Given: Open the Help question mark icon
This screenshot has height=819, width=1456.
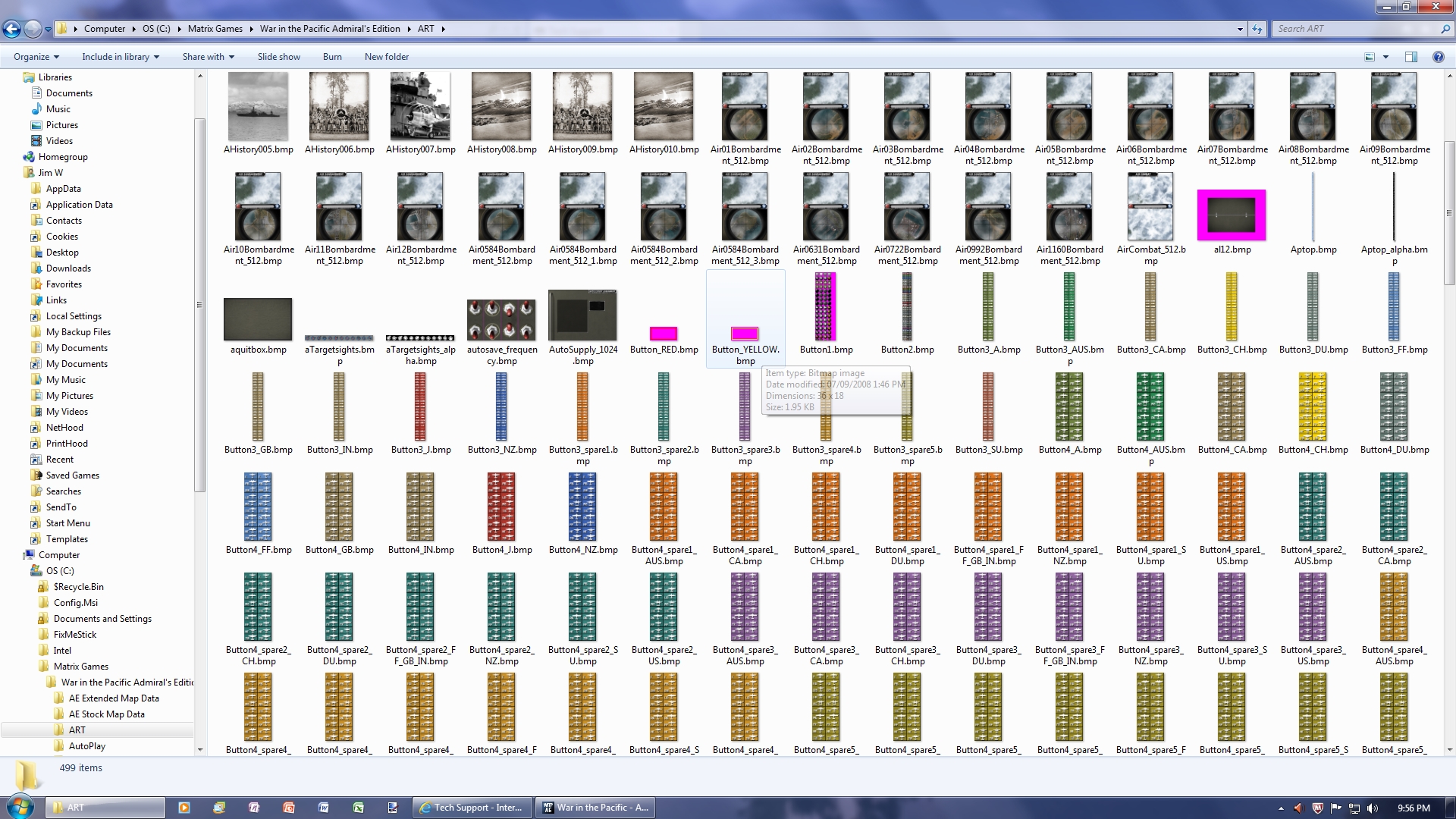Looking at the screenshot, I should (x=1438, y=57).
